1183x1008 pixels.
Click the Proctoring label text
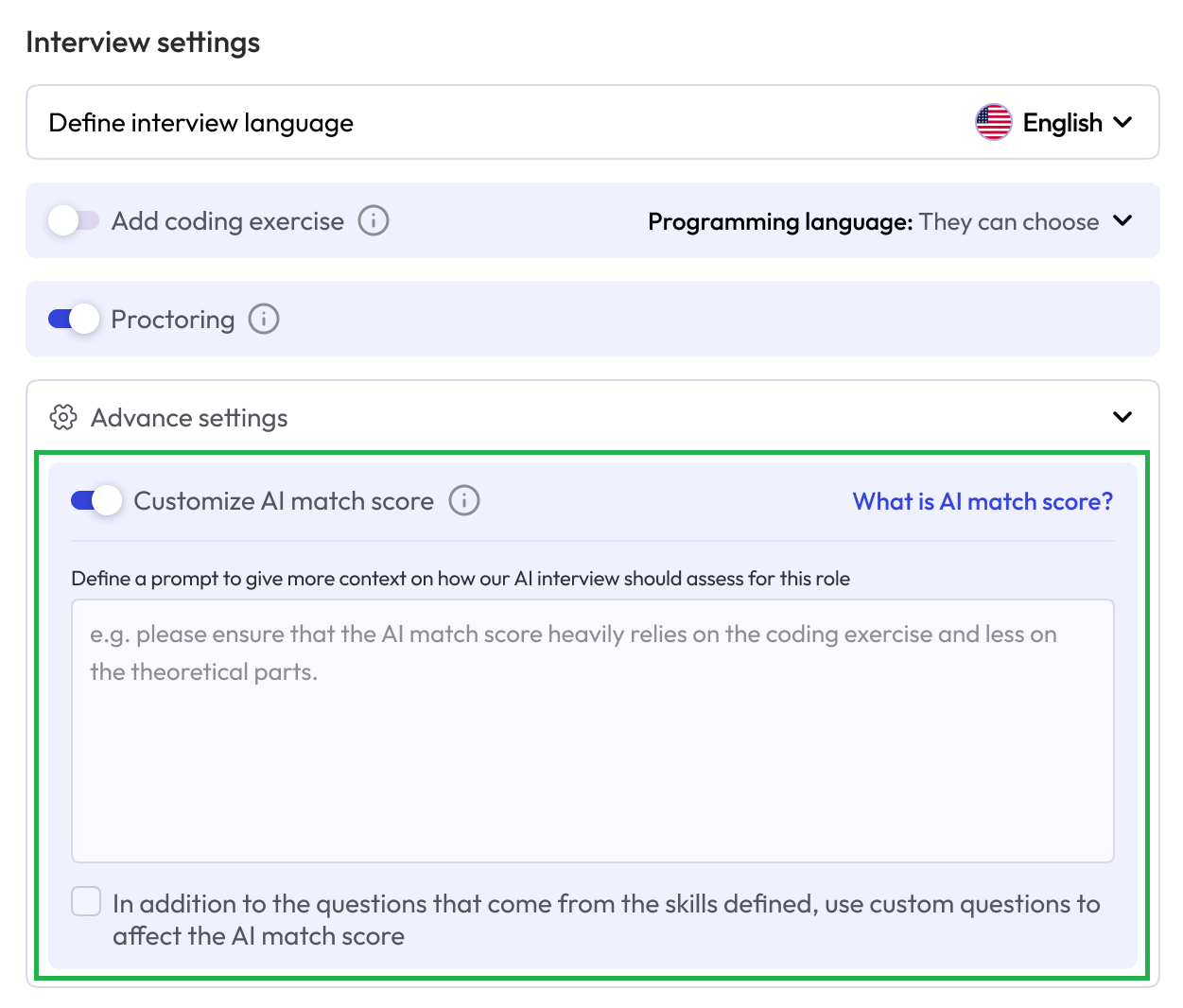coord(173,320)
